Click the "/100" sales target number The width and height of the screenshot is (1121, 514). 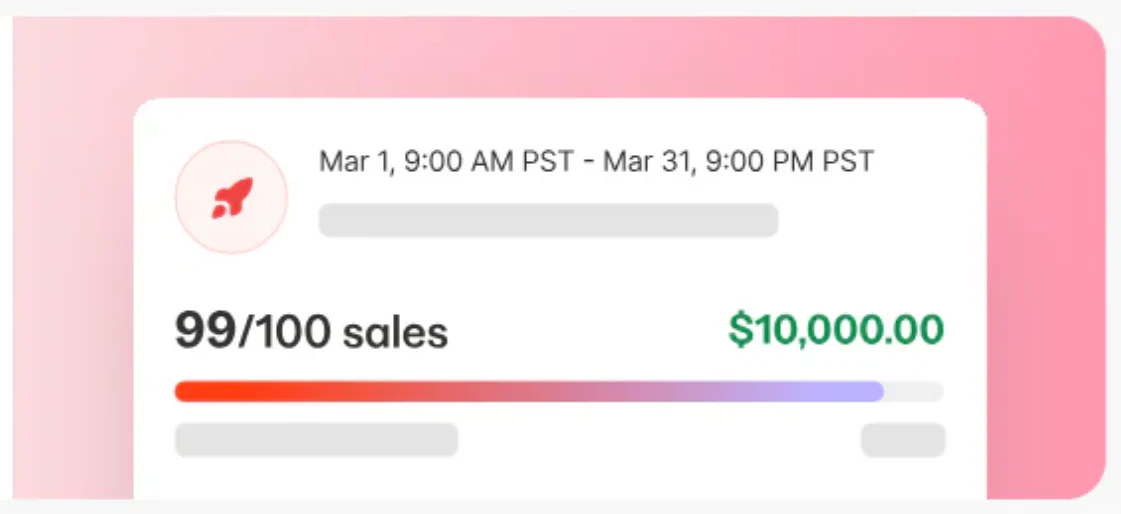[284, 331]
